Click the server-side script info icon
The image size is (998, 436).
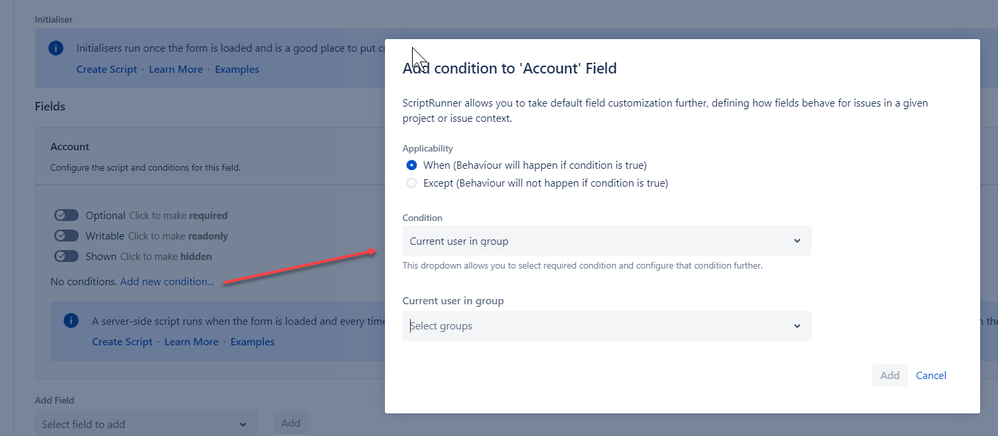click(71, 320)
